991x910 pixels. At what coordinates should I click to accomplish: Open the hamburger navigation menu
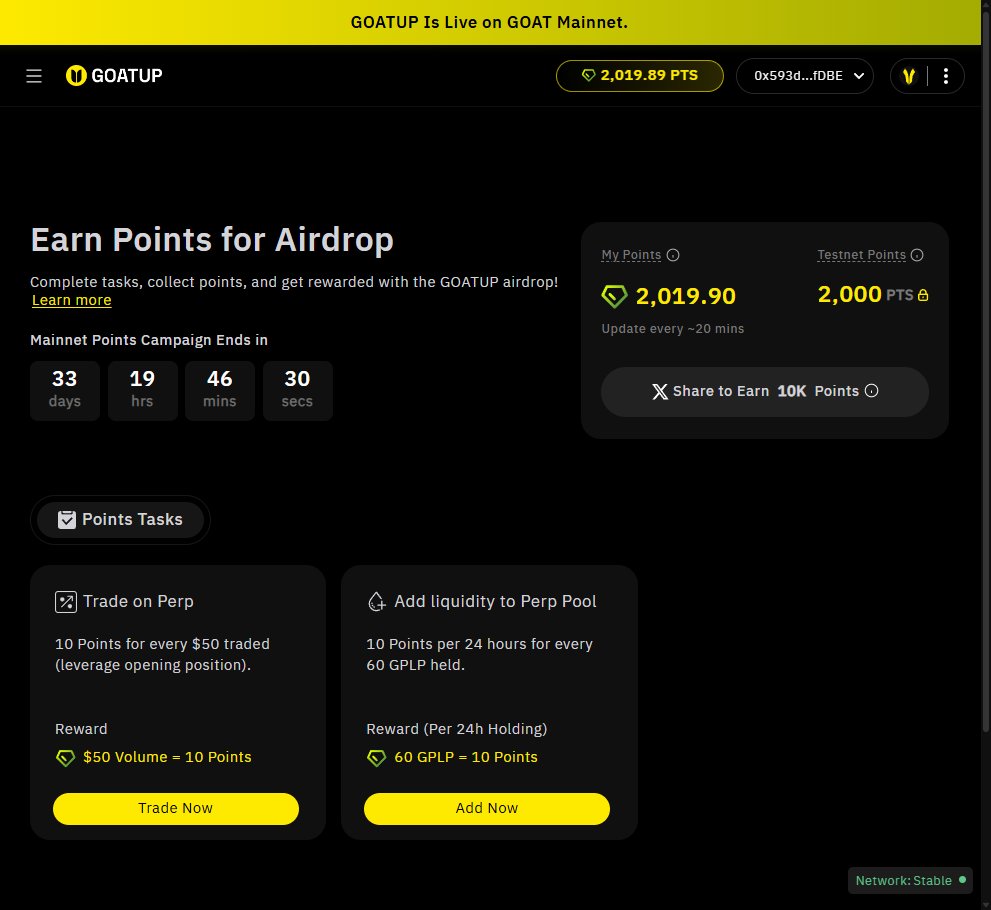click(x=34, y=76)
